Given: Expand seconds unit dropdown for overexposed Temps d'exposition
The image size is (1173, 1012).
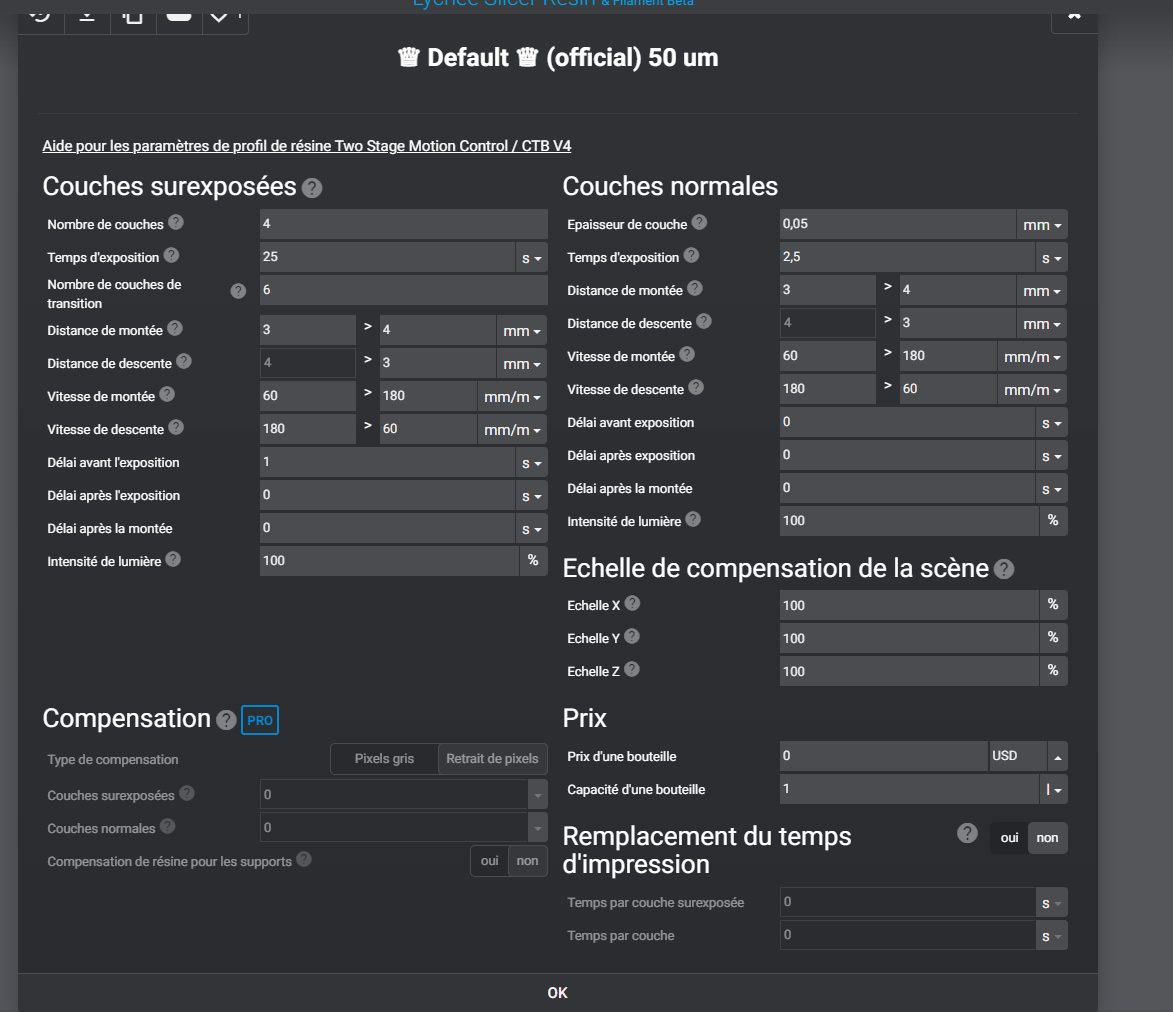Looking at the screenshot, I should pos(532,258).
